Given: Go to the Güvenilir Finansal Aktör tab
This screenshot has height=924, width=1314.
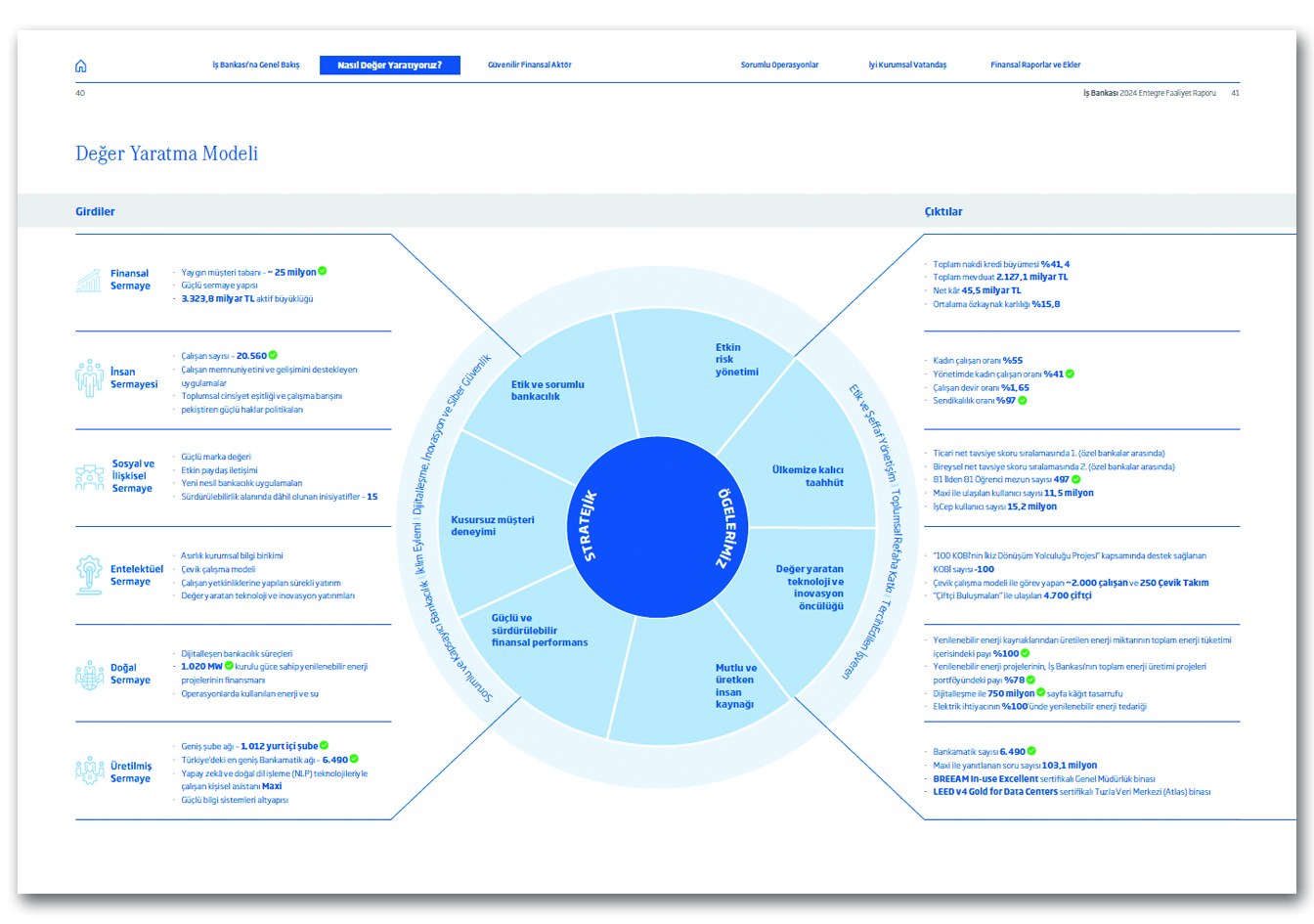Looking at the screenshot, I should coord(530,66).
